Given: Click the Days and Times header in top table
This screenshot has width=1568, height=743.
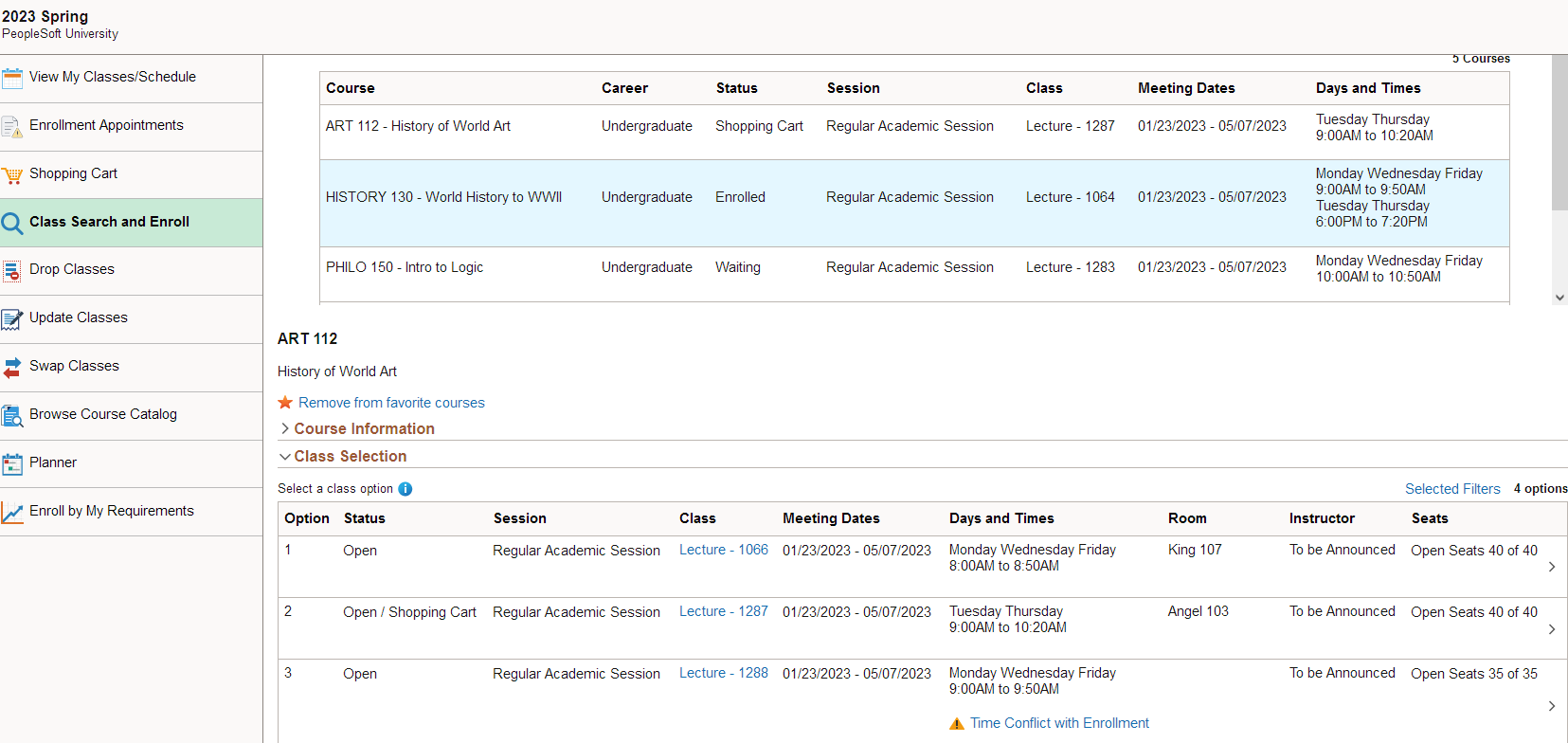Looking at the screenshot, I should tap(1368, 88).
